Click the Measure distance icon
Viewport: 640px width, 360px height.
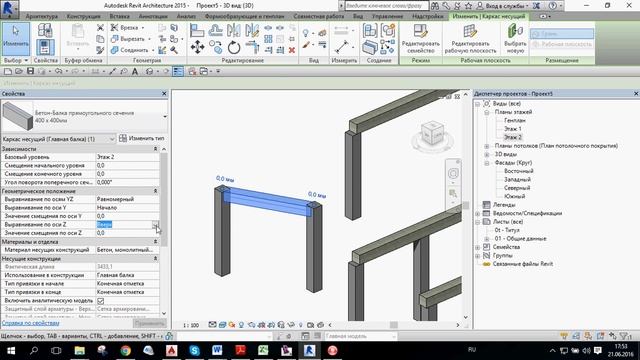[x=341, y=47]
